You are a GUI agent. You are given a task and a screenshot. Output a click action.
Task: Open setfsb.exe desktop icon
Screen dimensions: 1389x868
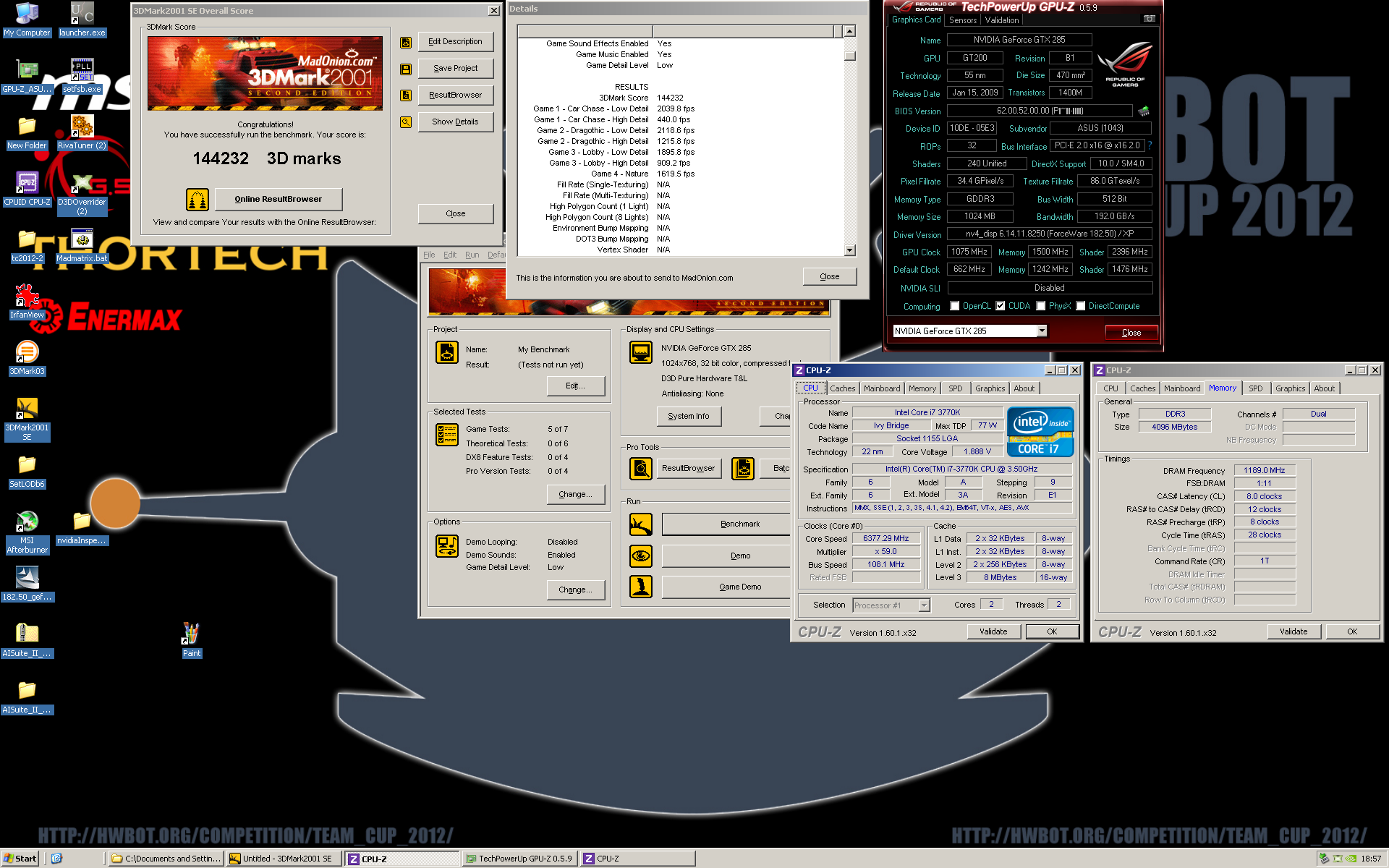82,76
